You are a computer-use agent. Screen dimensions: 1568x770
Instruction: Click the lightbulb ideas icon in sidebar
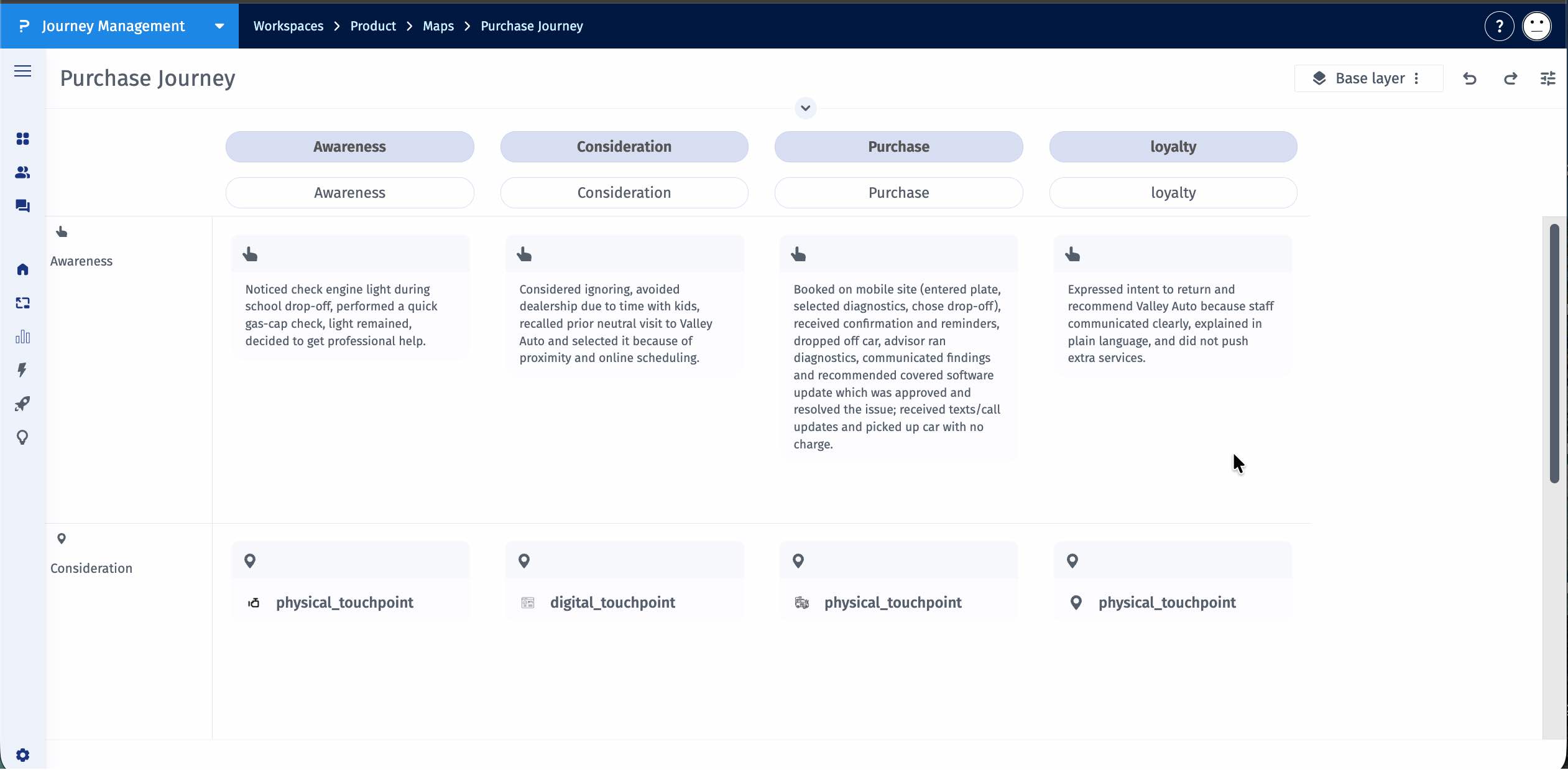coord(22,437)
